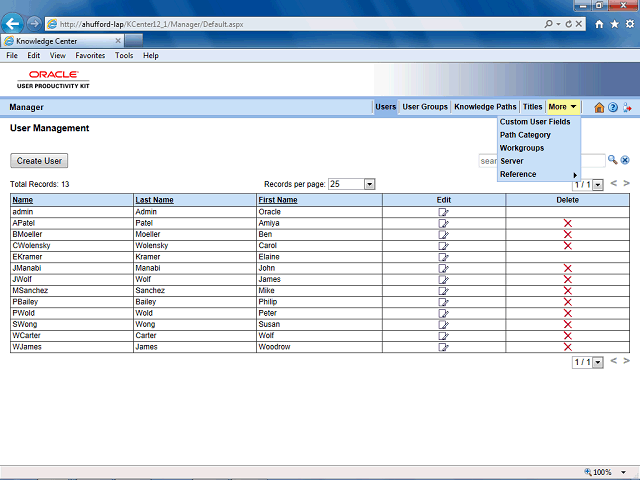
Task: Delete user PBailey
Action: [x=567, y=302]
